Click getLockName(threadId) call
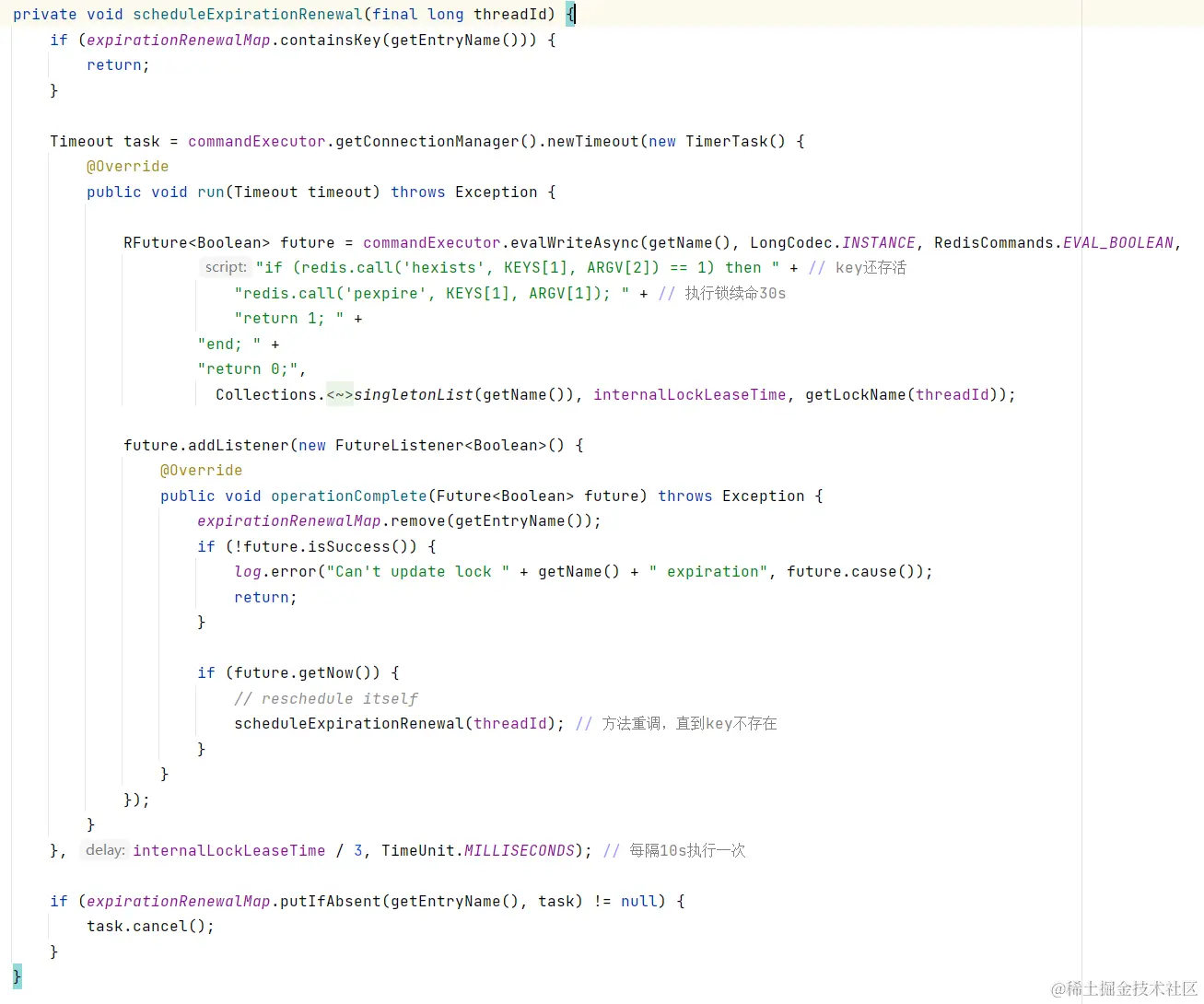1204x1004 pixels. (902, 395)
